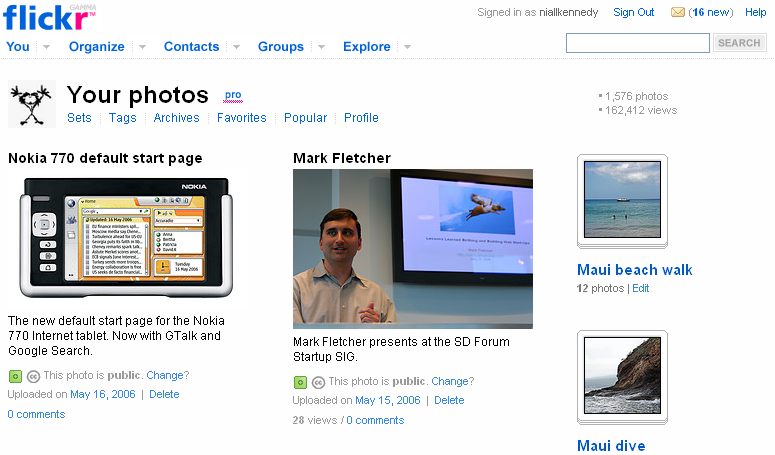Click the Flickr logo

coord(49,17)
